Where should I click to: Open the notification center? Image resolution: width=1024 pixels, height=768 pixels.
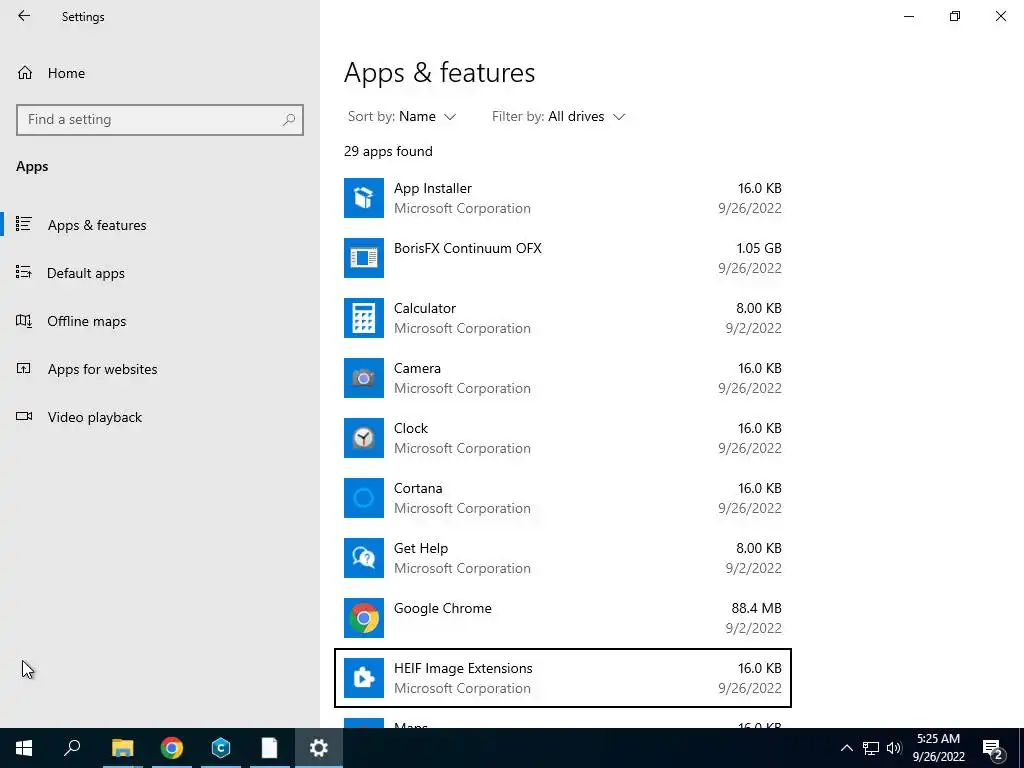point(992,749)
